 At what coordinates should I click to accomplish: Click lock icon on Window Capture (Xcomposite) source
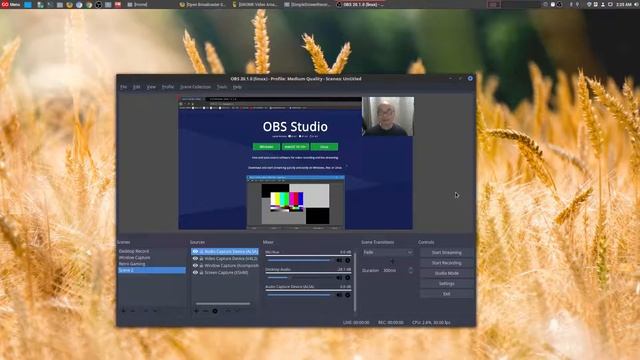[201, 266]
